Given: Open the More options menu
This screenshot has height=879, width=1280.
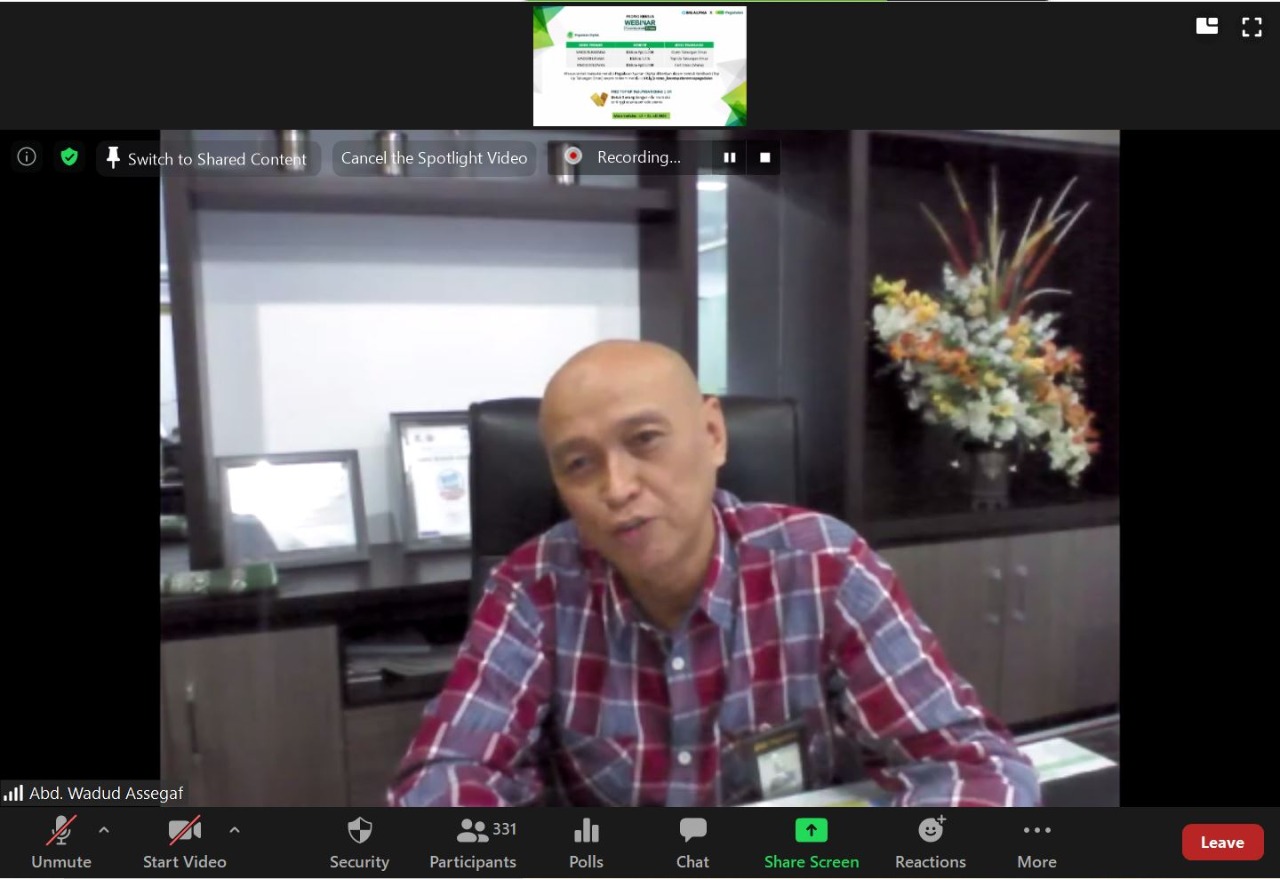Looking at the screenshot, I should pos(1036,842).
